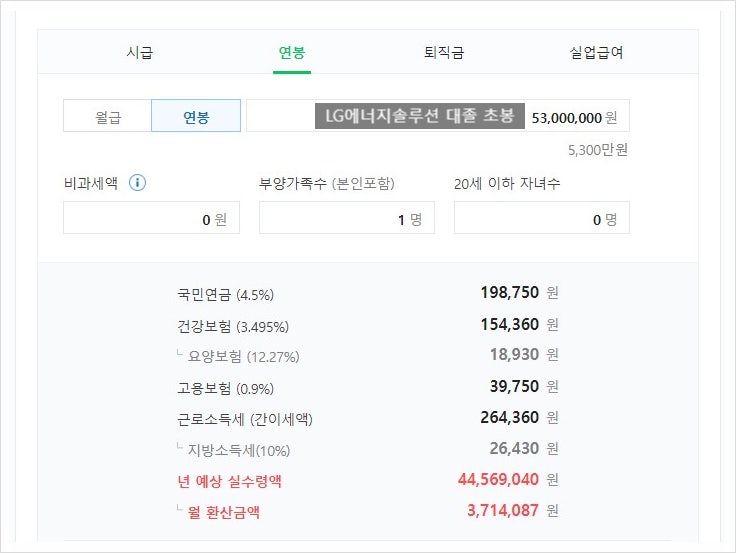Toggle salary type to 월급
The image size is (736, 553).
pos(107,116)
